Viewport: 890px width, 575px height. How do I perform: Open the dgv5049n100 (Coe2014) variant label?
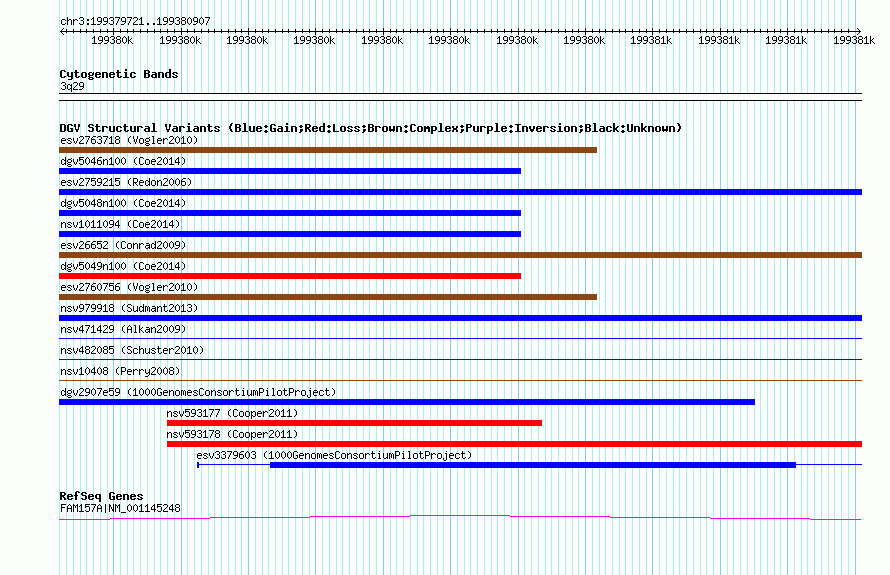[123, 266]
